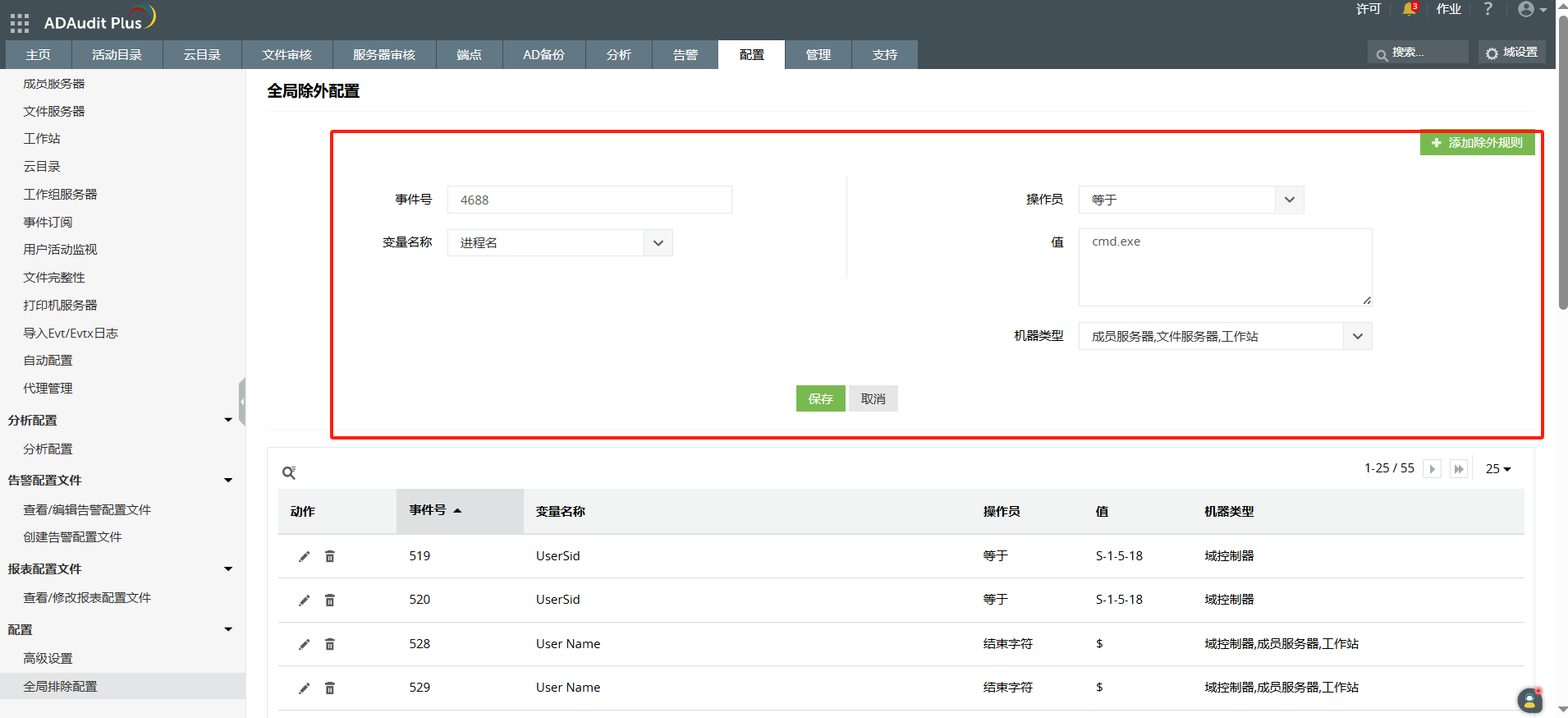Open 成员服务器 in sidebar
The width and height of the screenshot is (1568, 718).
(53, 84)
